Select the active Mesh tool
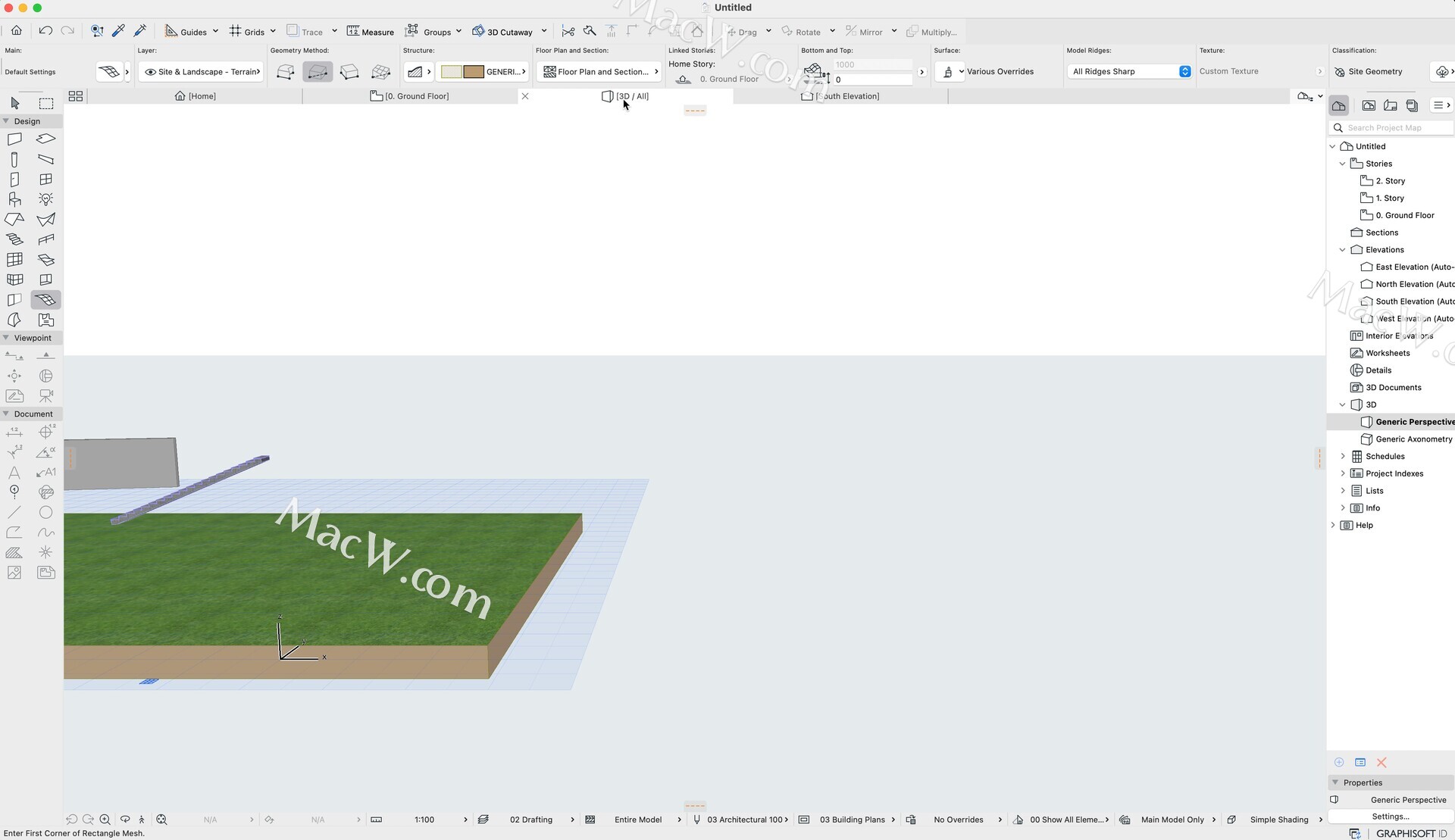Image resolution: width=1455 pixels, height=840 pixels. click(46, 300)
